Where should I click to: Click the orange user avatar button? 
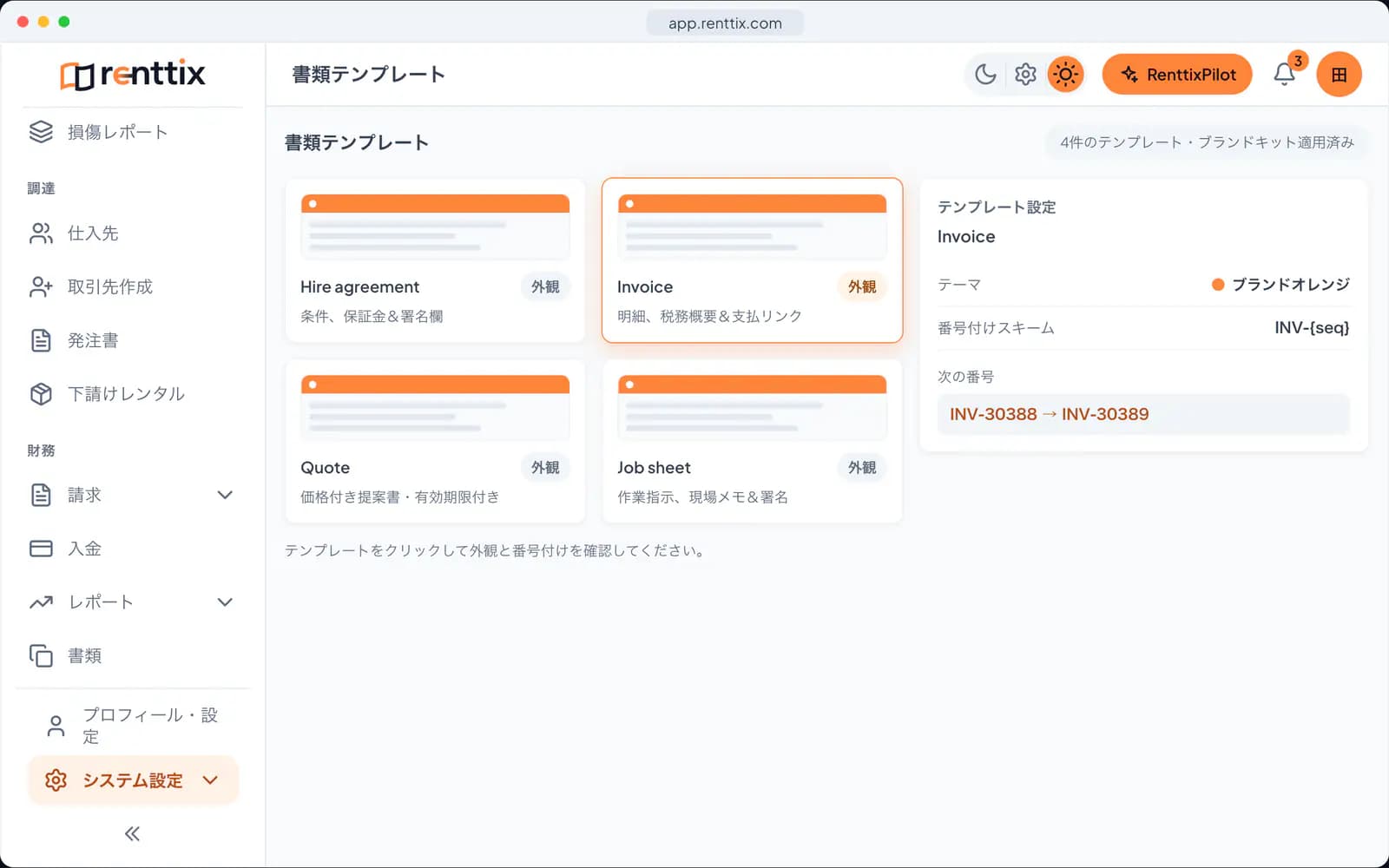[x=1339, y=75]
